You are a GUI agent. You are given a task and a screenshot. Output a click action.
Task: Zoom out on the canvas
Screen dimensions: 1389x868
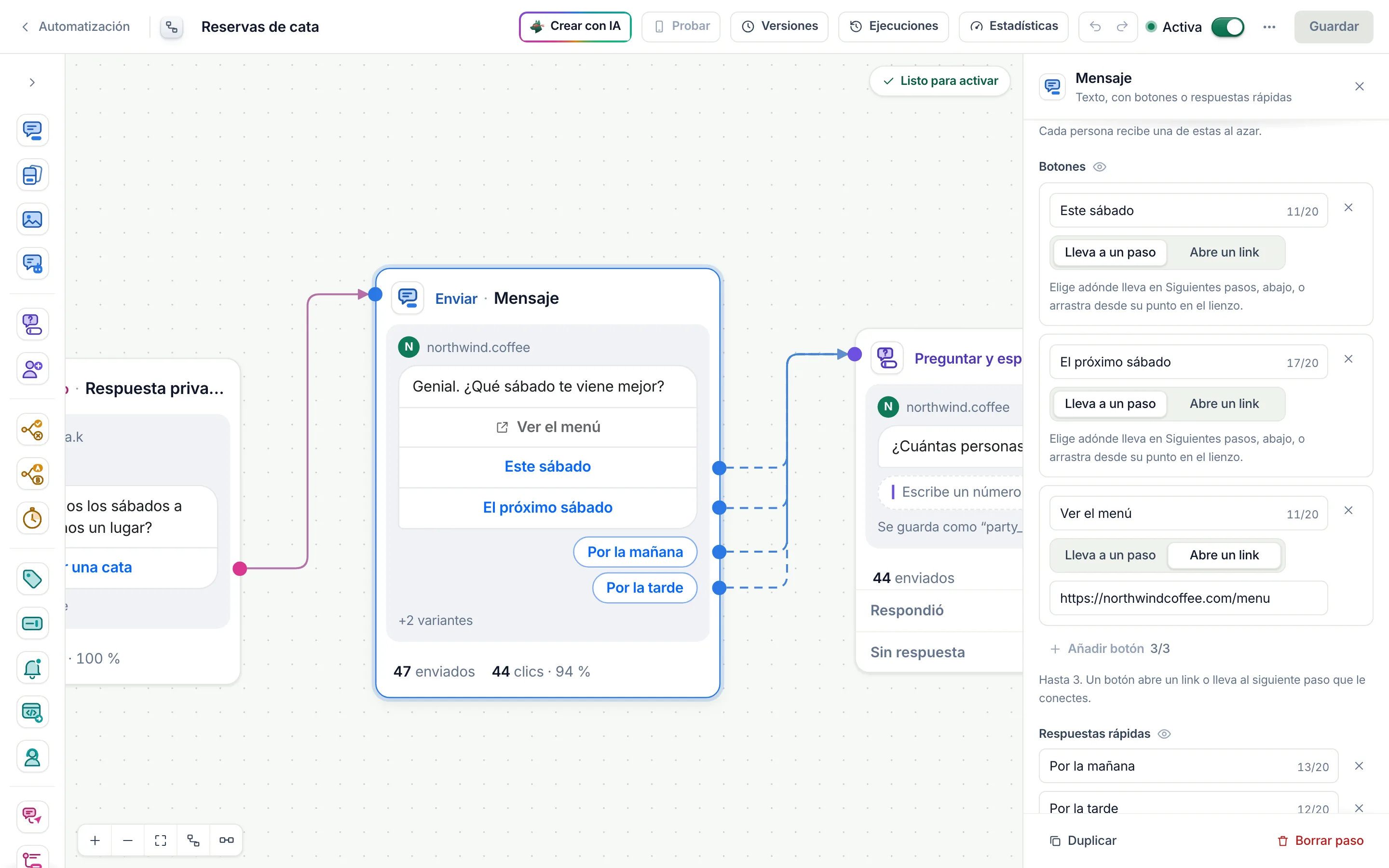click(127, 841)
